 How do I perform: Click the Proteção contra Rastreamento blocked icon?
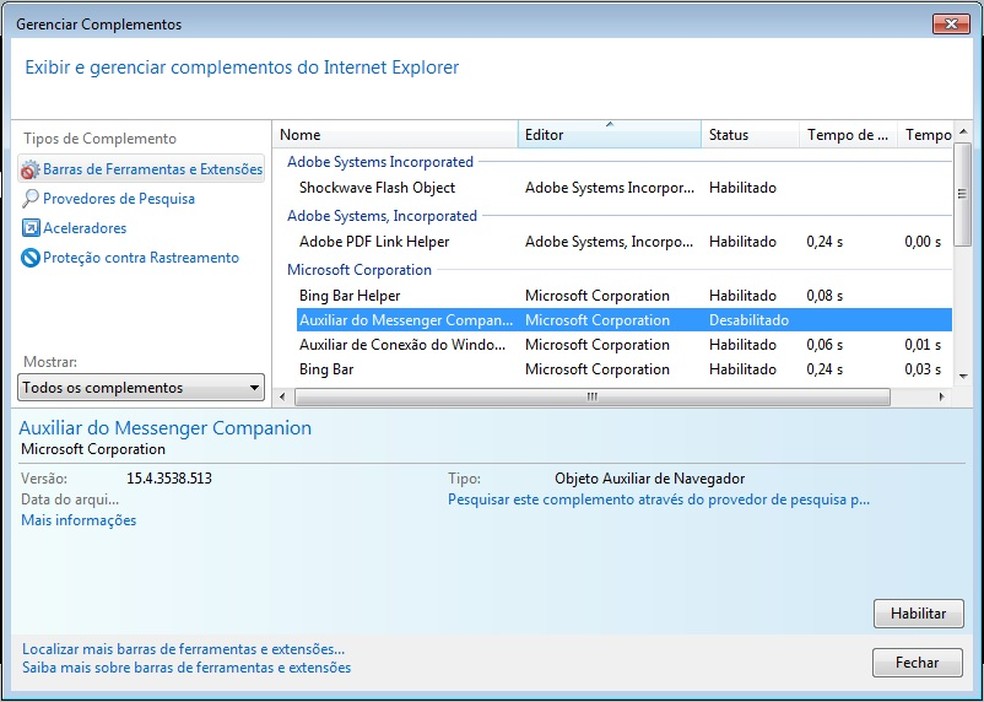(x=30, y=257)
